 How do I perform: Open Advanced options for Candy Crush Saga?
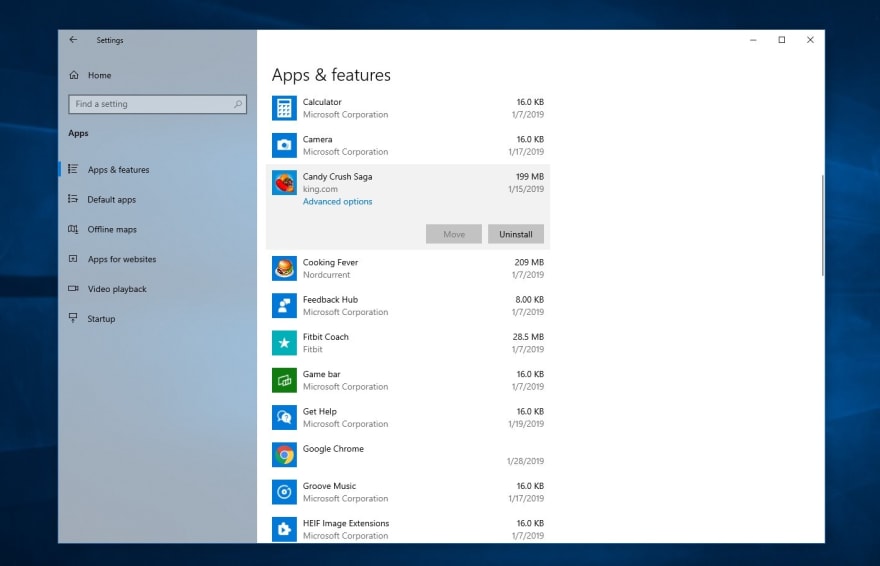coord(337,201)
